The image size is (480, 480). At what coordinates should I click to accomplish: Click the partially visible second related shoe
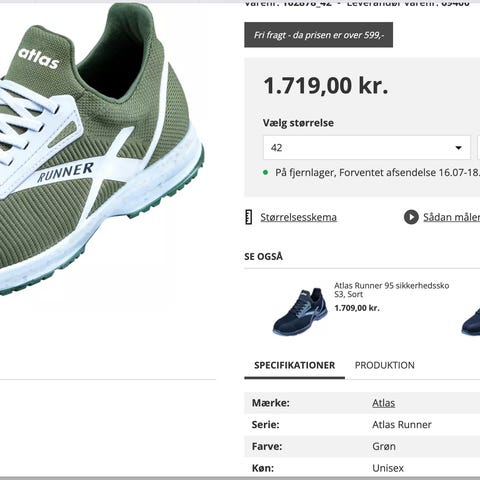tap(471, 322)
